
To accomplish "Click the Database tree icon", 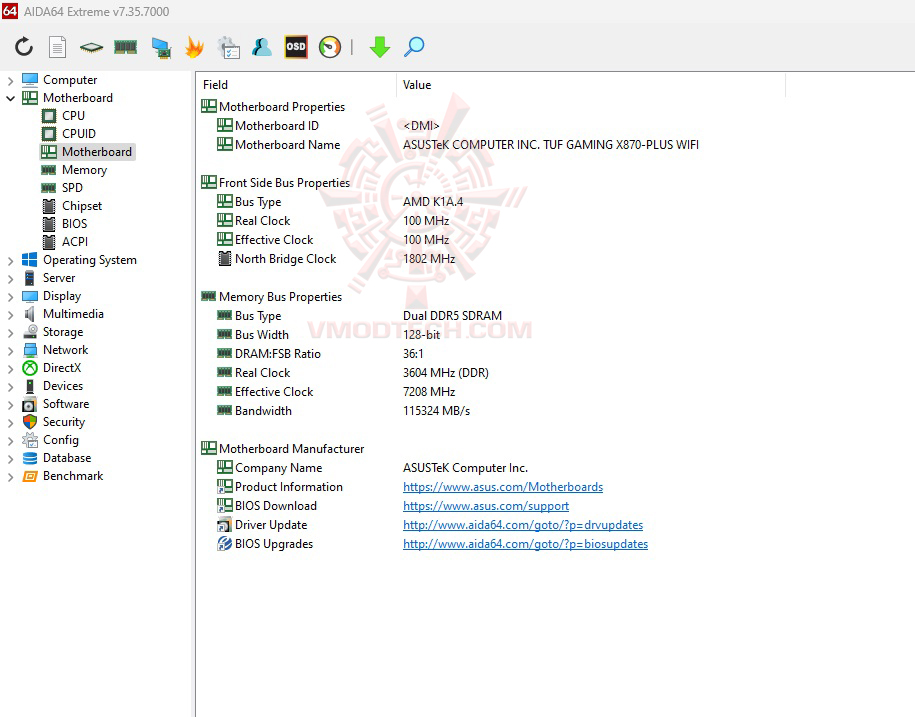I will (x=30, y=458).
